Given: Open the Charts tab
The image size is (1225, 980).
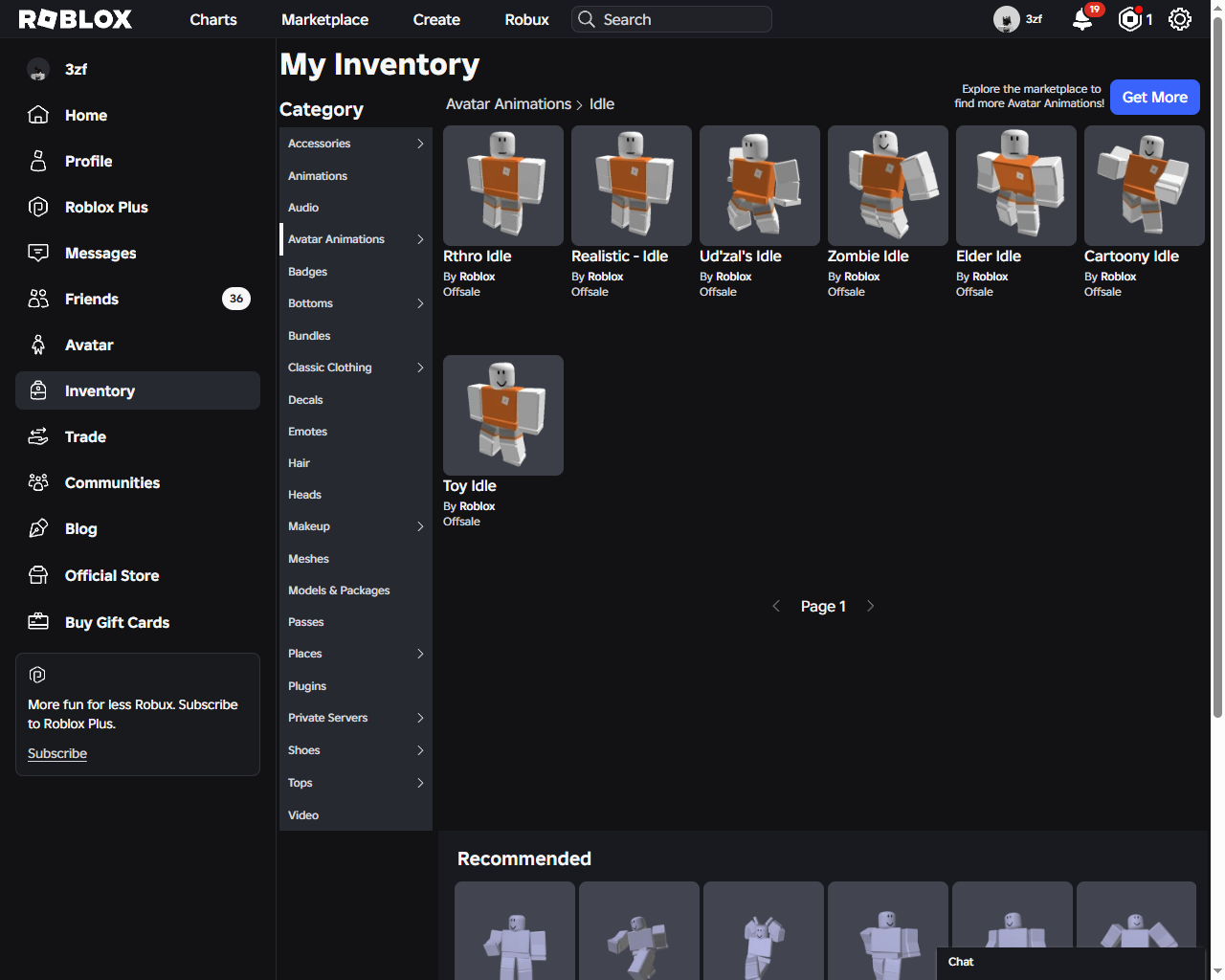Looking at the screenshot, I should [213, 19].
